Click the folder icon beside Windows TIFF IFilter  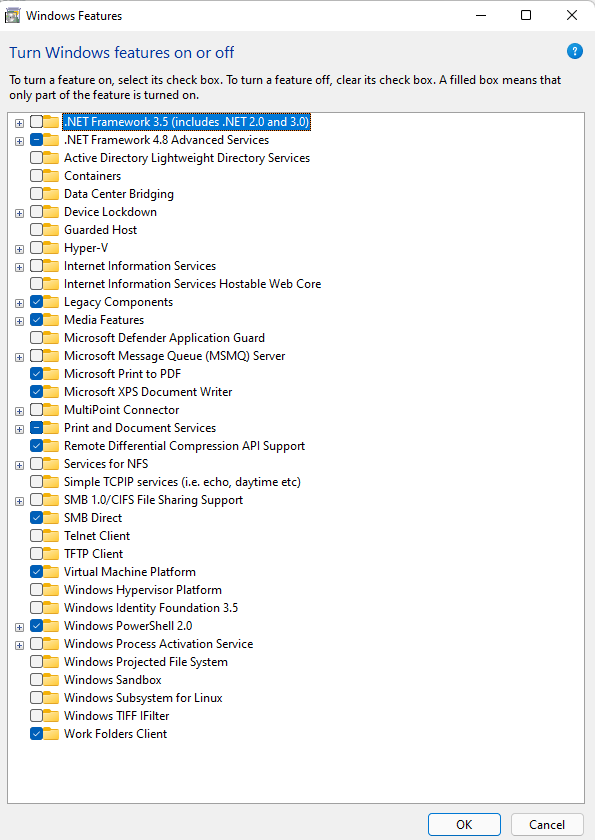click(51, 716)
